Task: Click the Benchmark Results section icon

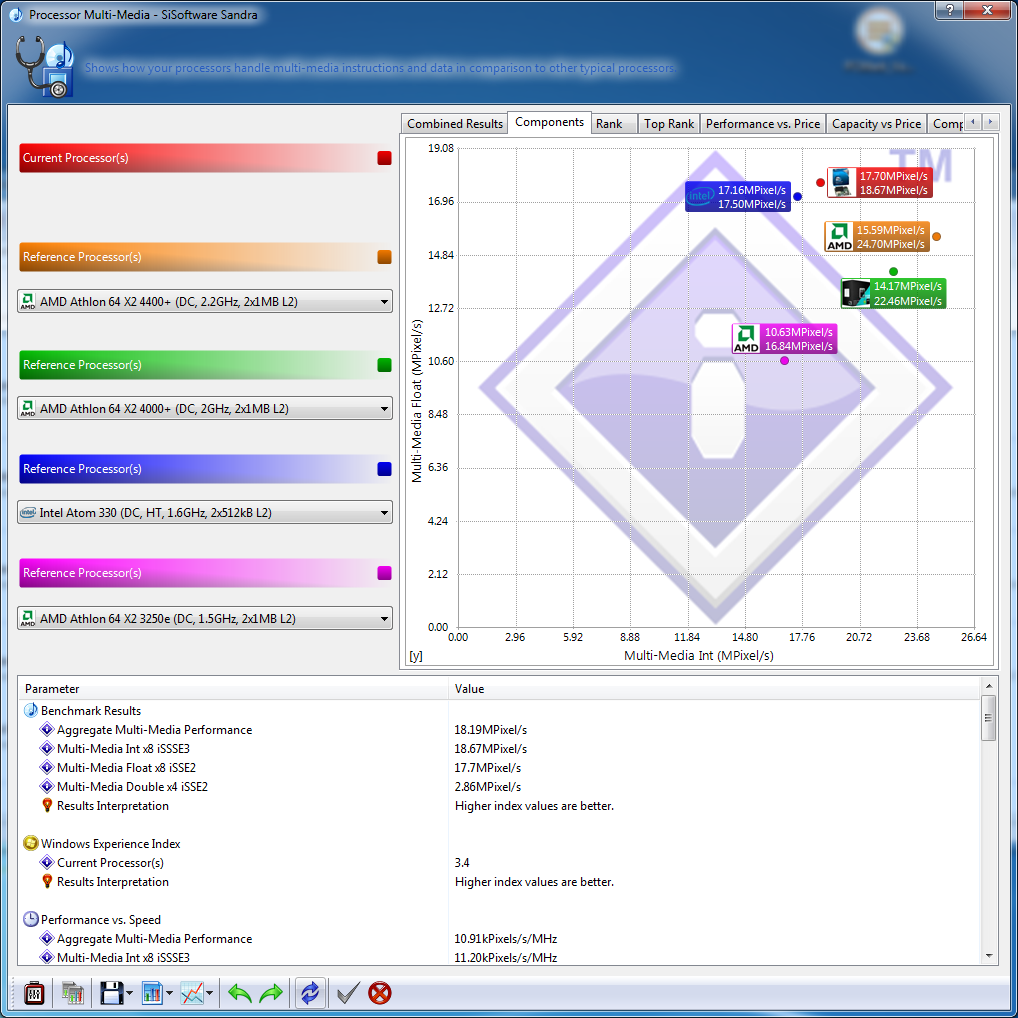Action: pos(31,711)
